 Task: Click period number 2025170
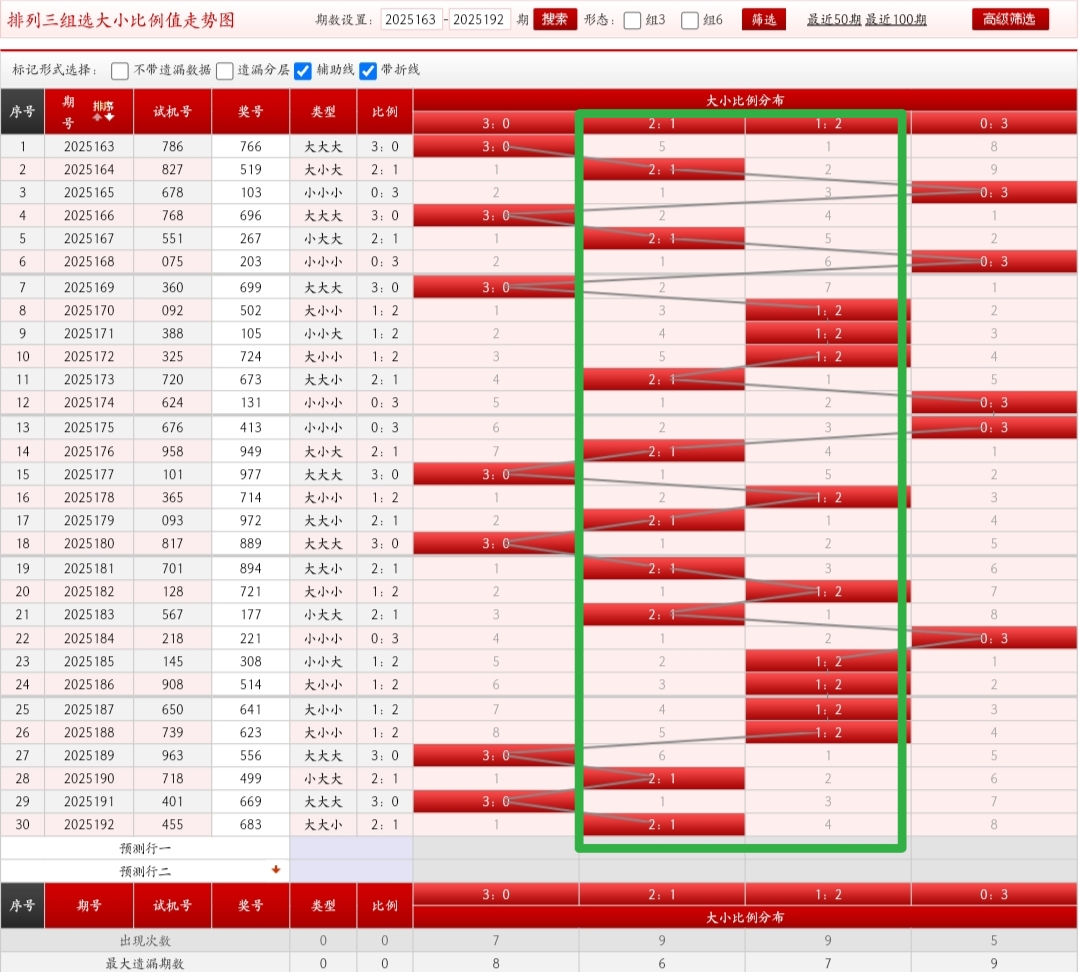coord(89,310)
